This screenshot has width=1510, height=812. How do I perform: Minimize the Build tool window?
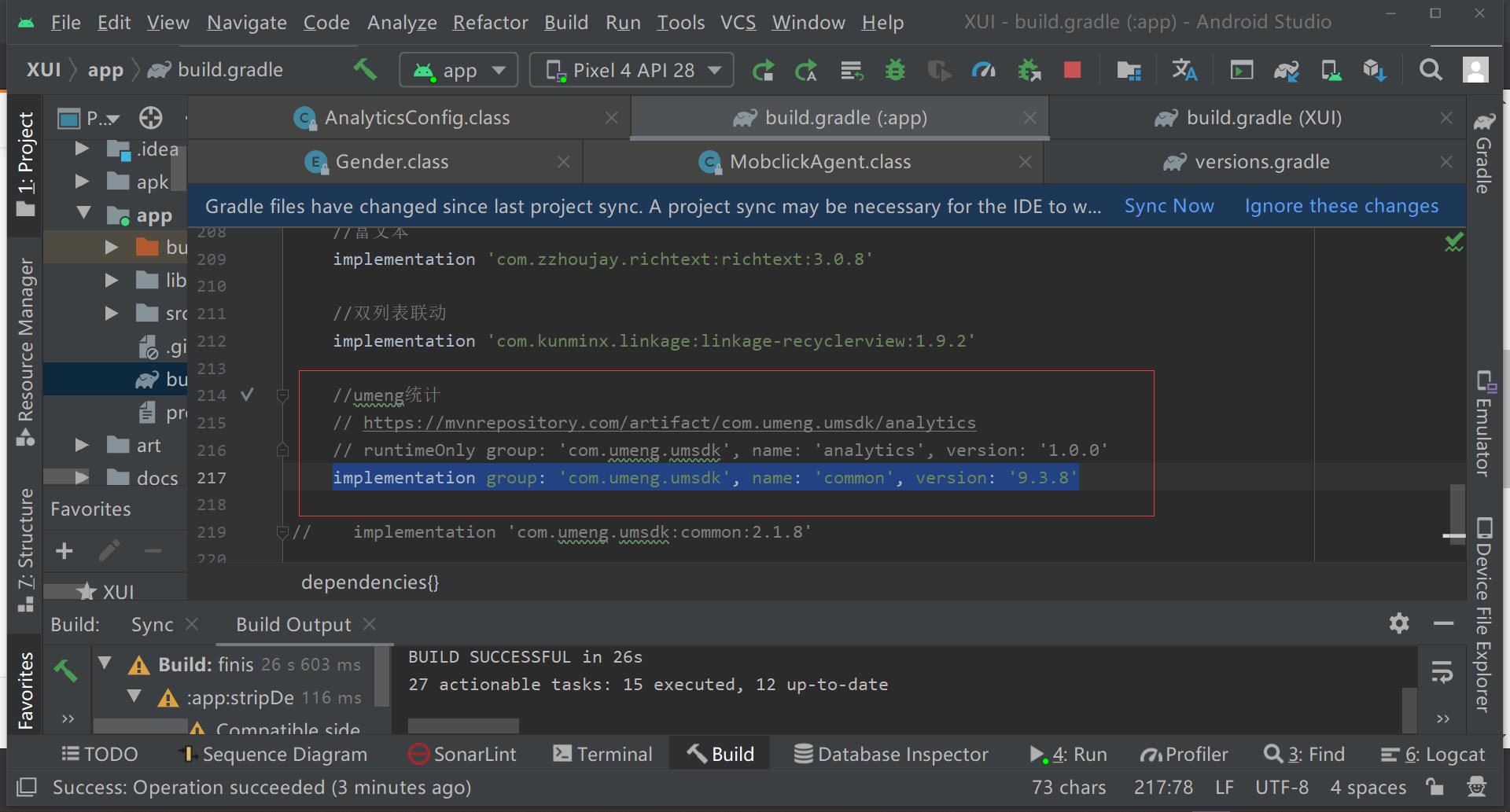tap(1443, 624)
